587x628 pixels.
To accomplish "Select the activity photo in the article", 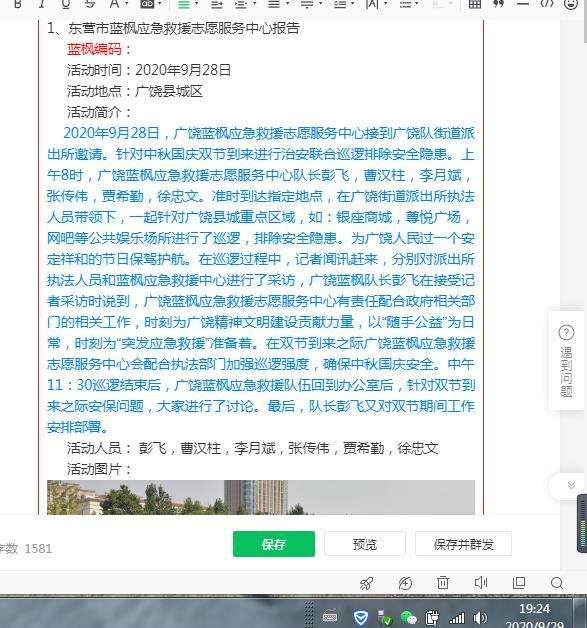I will pos(261,497).
